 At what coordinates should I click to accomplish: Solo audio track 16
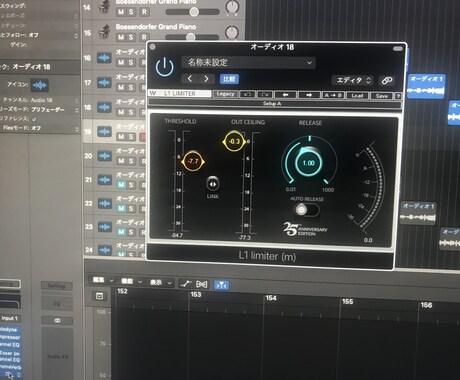tap(131, 62)
